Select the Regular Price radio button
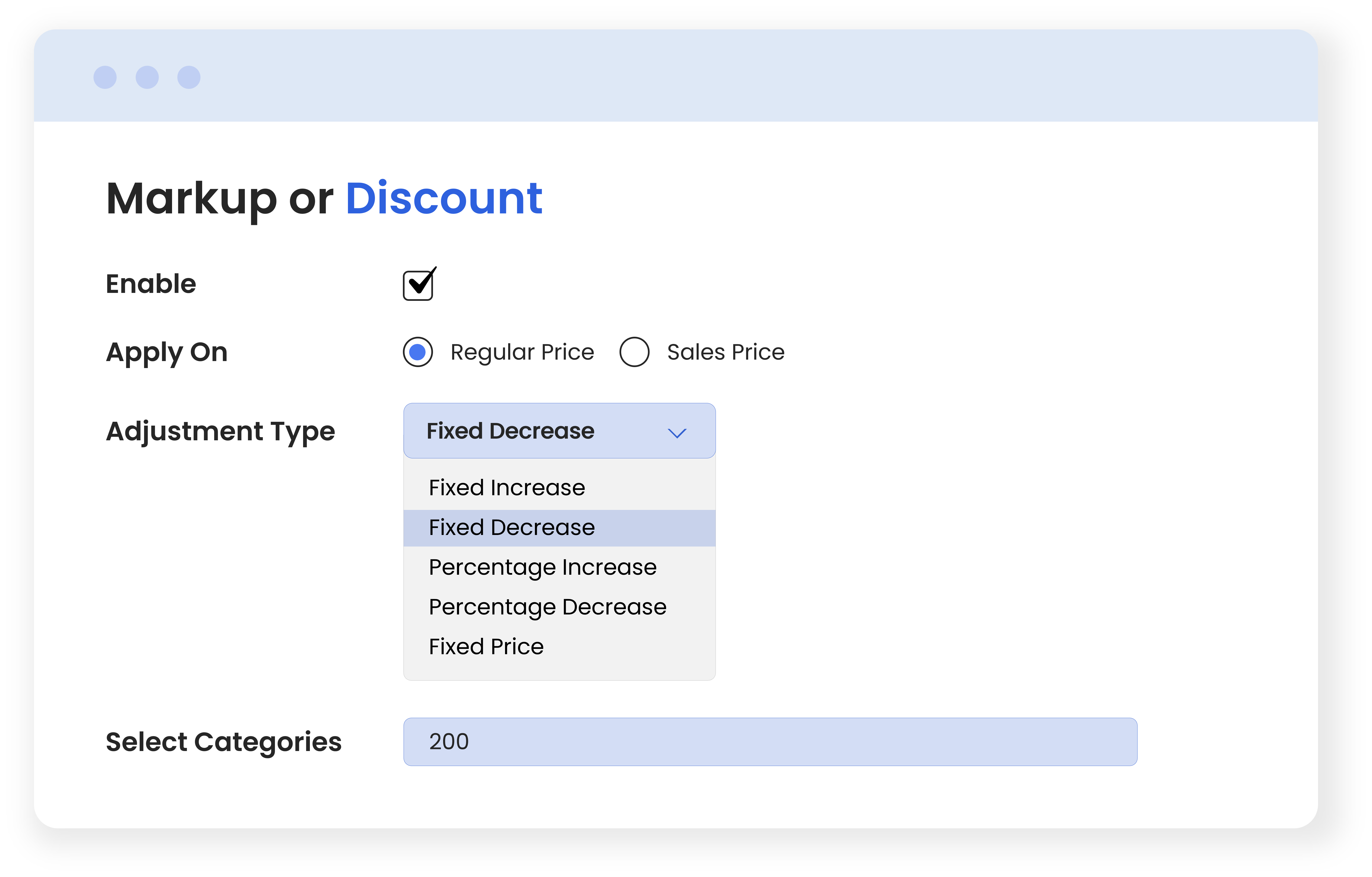Viewport: 1372px width, 877px height. coord(418,352)
